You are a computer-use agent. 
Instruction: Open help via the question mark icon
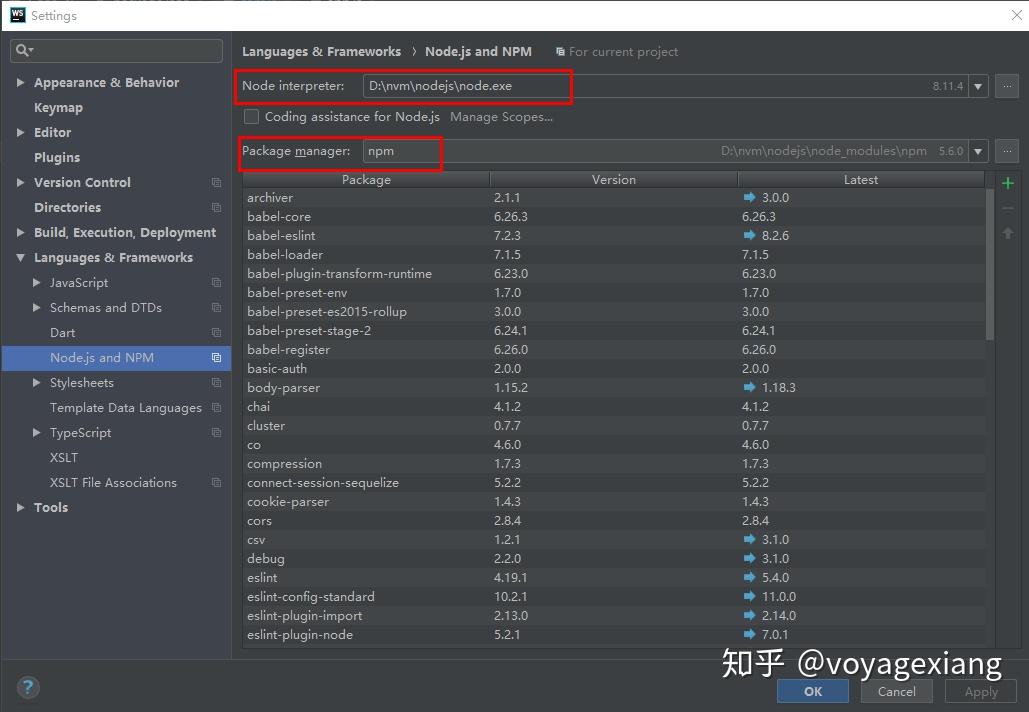[x=27, y=687]
